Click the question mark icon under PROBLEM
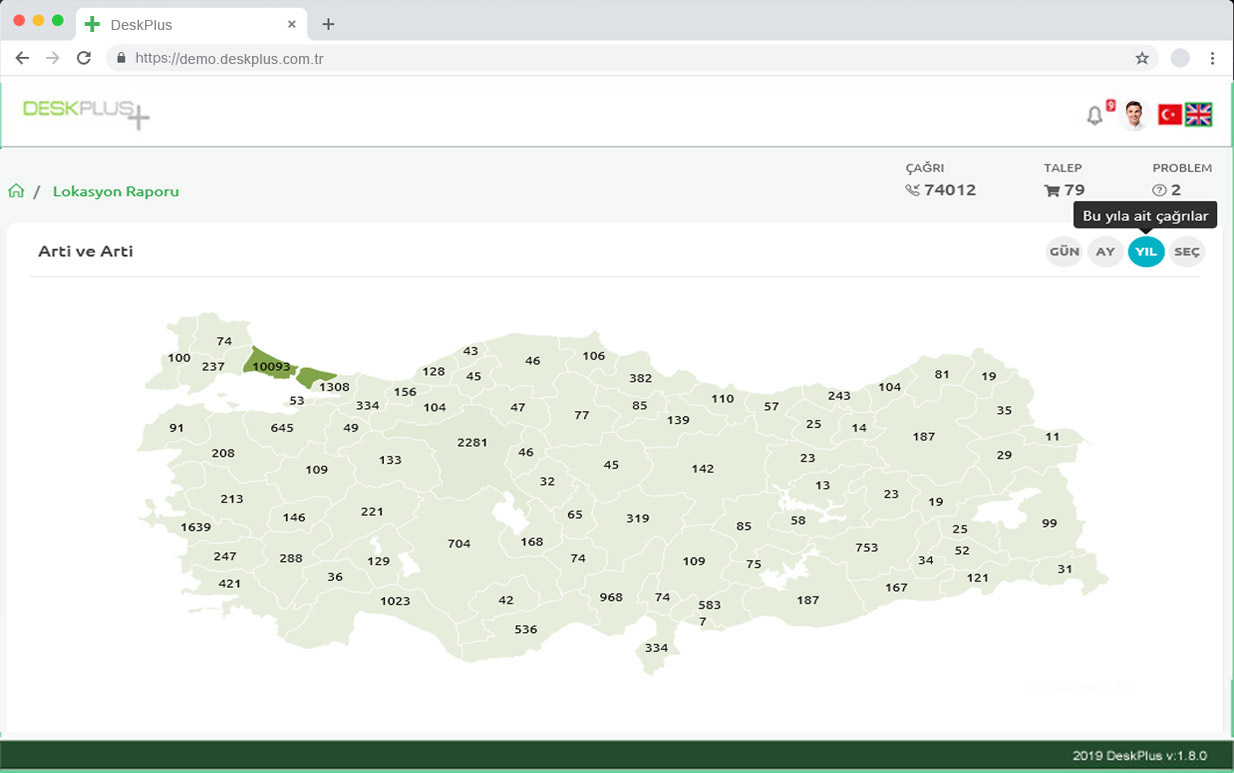 tap(1159, 189)
